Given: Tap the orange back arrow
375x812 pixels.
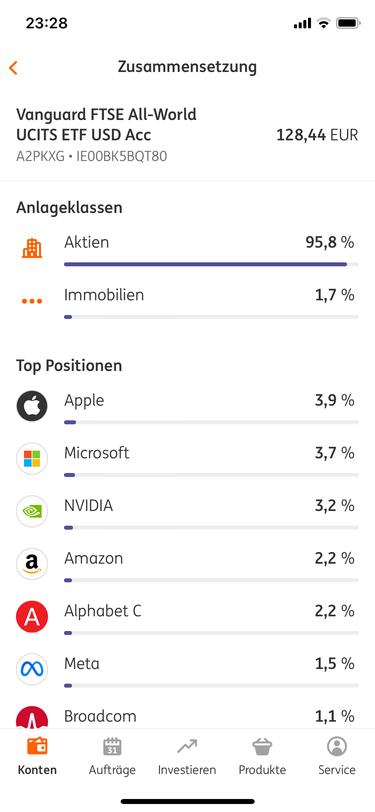Looking at the screenshot, I should pyautogui.click(x=13, y=67).
